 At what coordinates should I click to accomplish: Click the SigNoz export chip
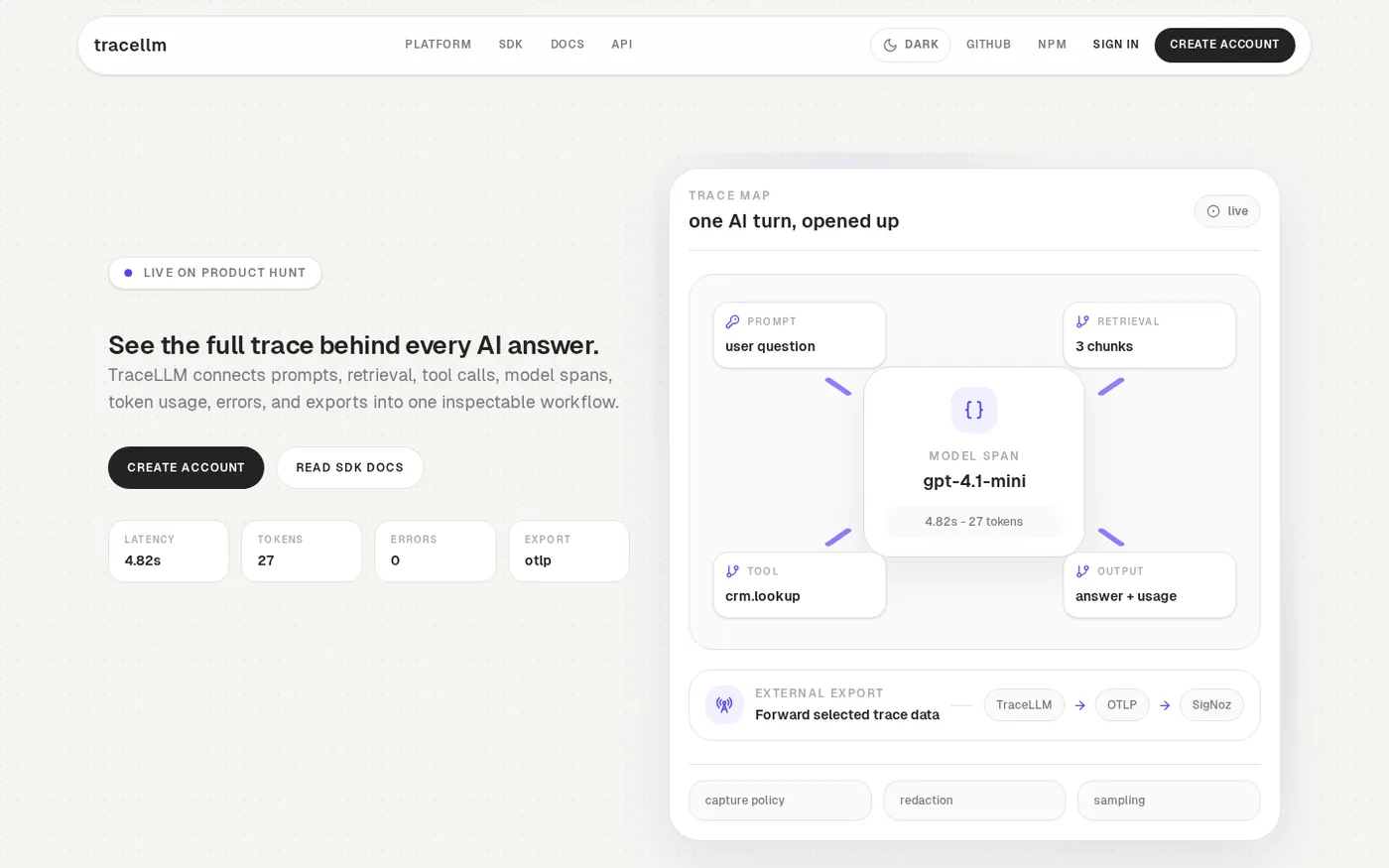point(1211,705)
